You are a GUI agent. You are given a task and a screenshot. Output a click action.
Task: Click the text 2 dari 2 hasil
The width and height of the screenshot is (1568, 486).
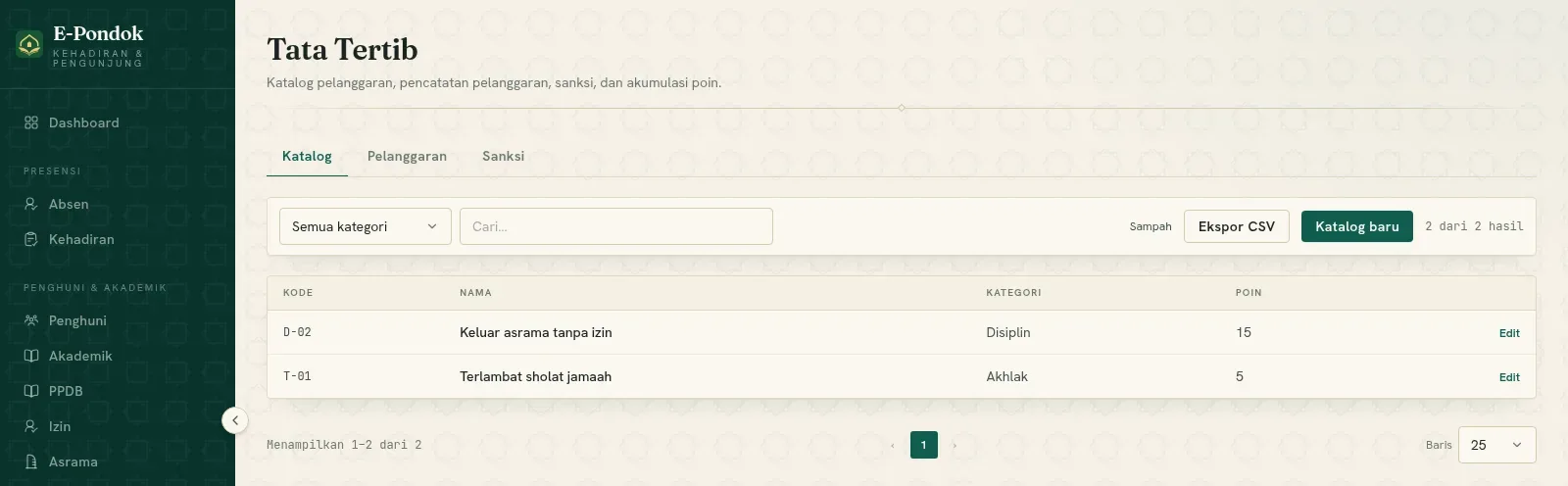coord(1474,226)
